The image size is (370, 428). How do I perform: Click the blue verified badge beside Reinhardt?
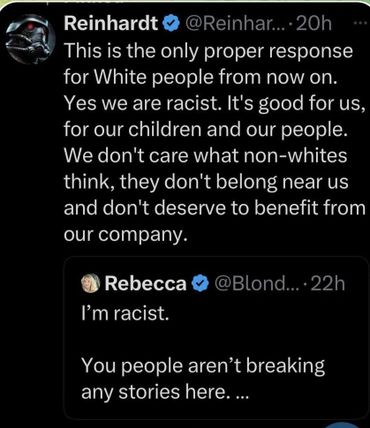tap(170, 24)
